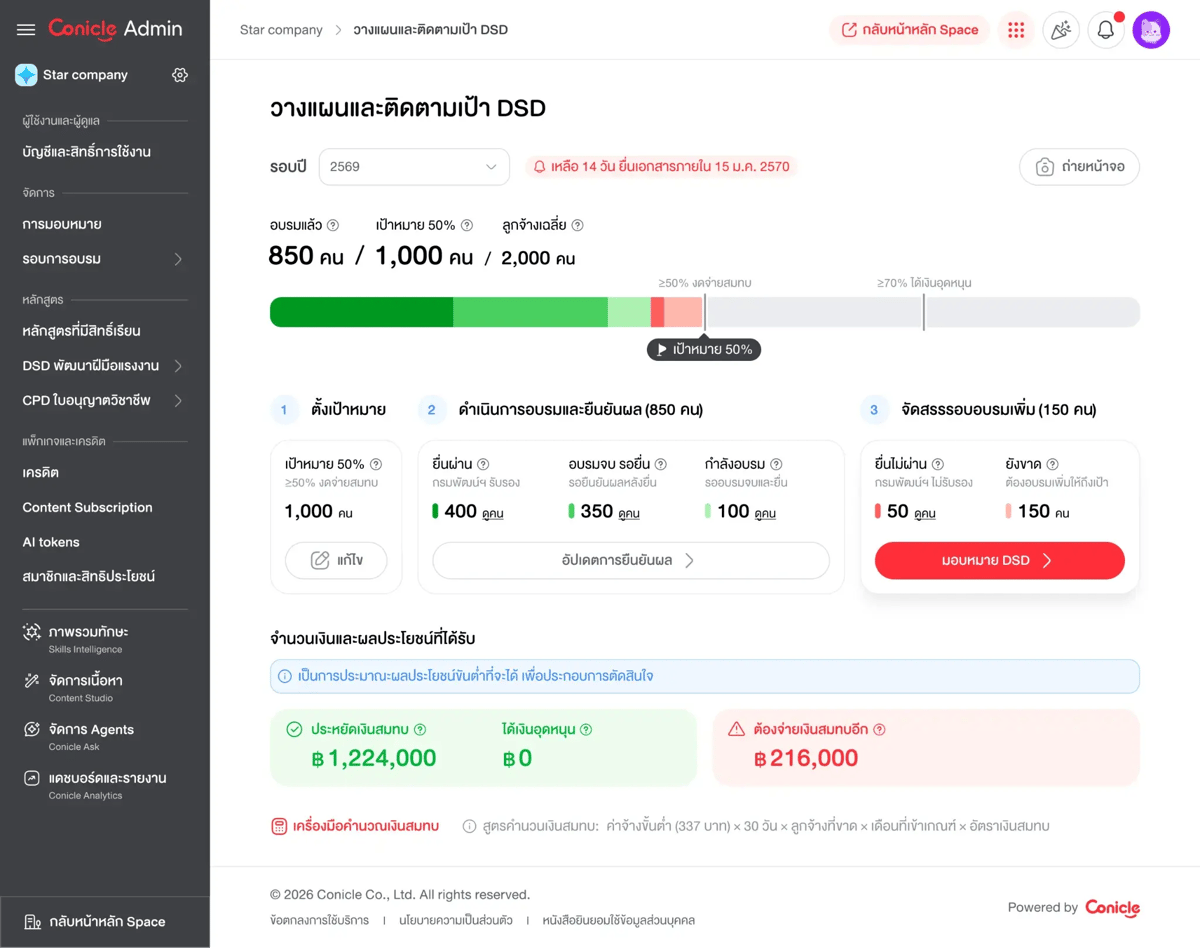Click the แดชบอร์ดและรายงาน analytics icon
This screenshot has width=1200, height=948.
(32, 778)
